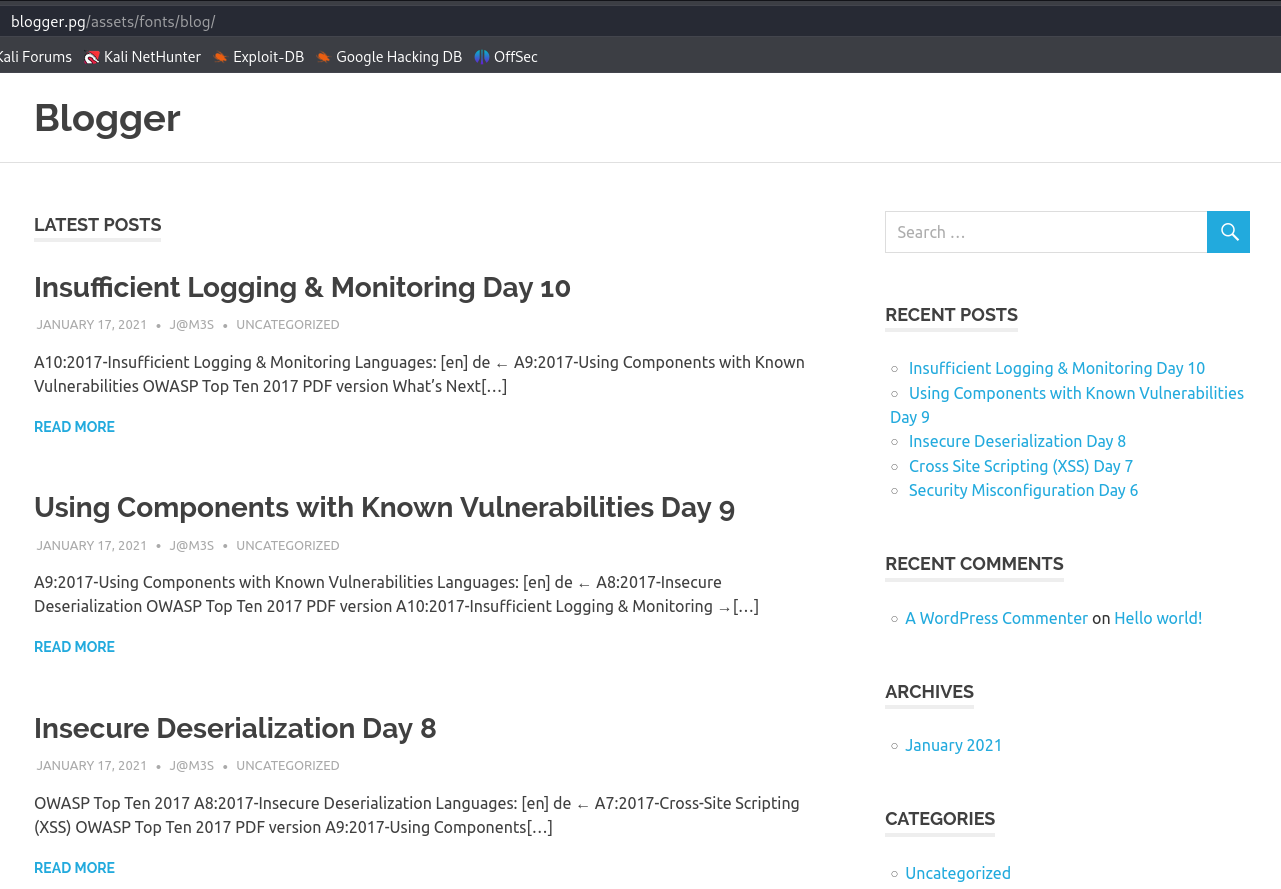The width and height of the screenshot is (1281, 889).
Task: Click author J@M3S under Insecure Deserialization post
Action: [x=192, y=766]
